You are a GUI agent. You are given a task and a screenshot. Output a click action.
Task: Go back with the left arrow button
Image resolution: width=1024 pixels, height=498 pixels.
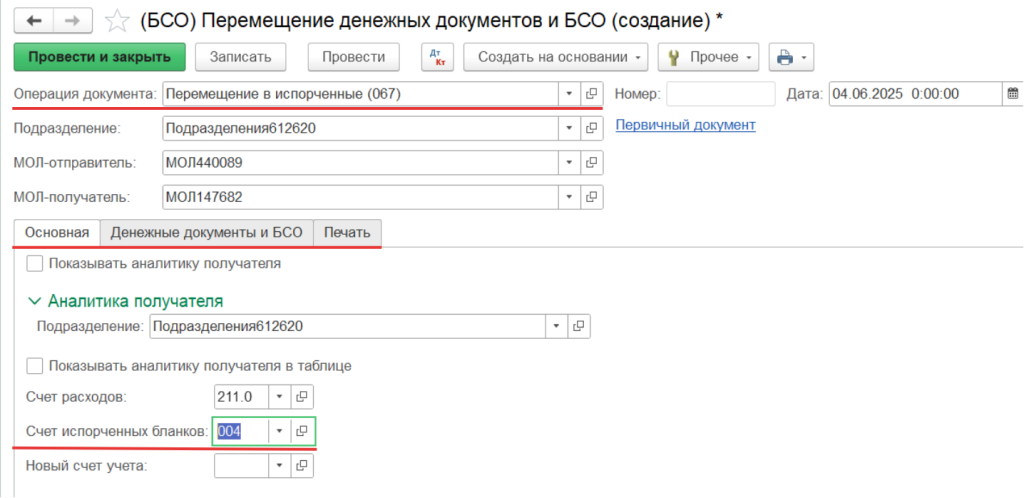pos(33,21)
